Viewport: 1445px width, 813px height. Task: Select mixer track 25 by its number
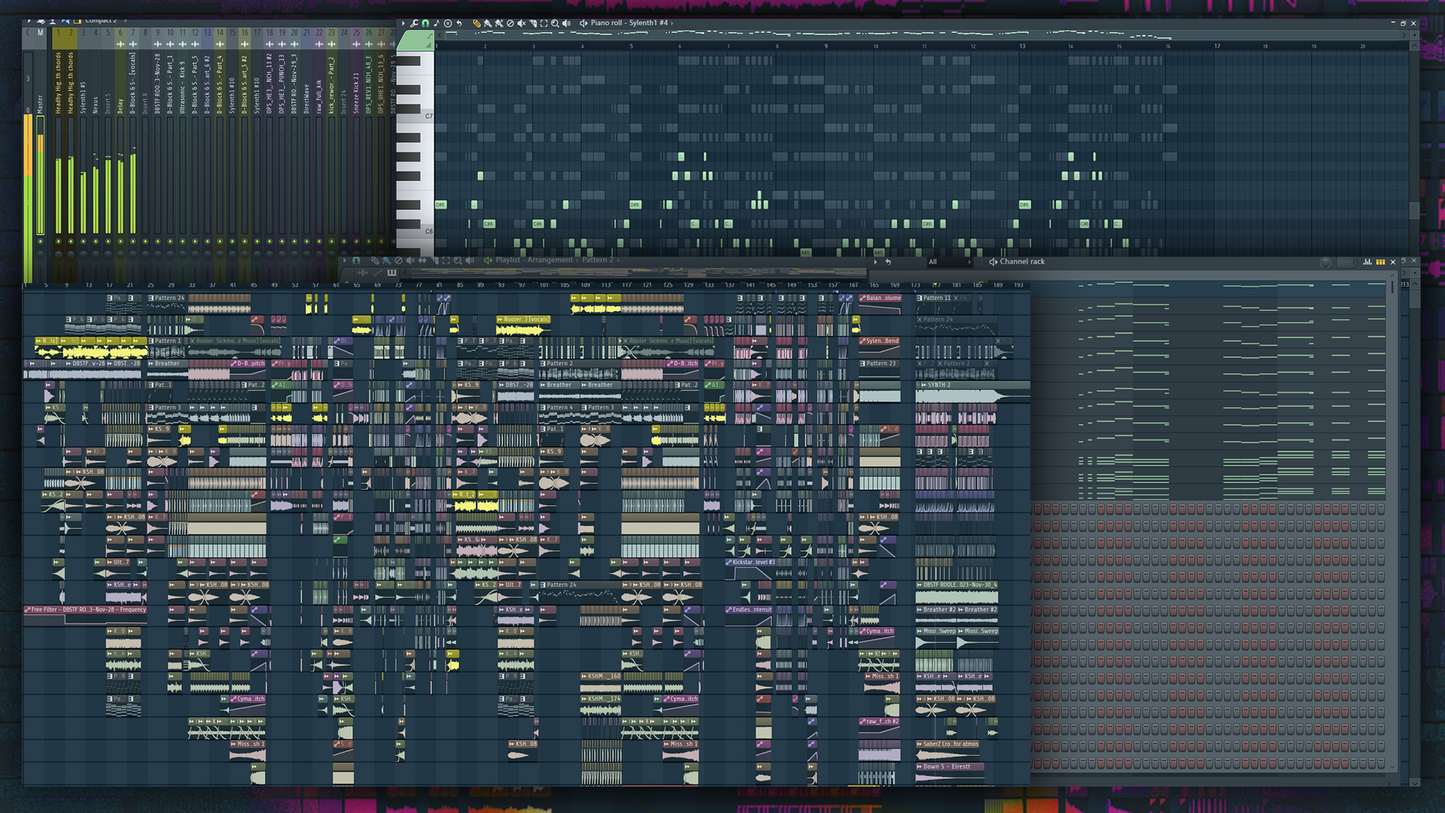pos(357,32)
